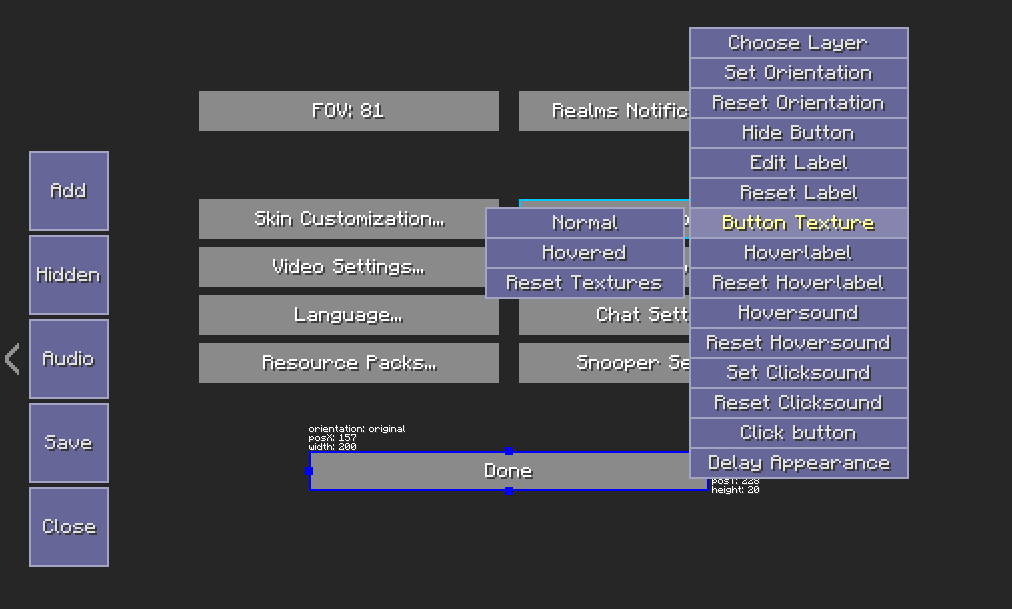Image resolution: width=1012 pixels, height=609 pixels.
Task: Click the Add sidebar button
Action: tap(69, 191)
